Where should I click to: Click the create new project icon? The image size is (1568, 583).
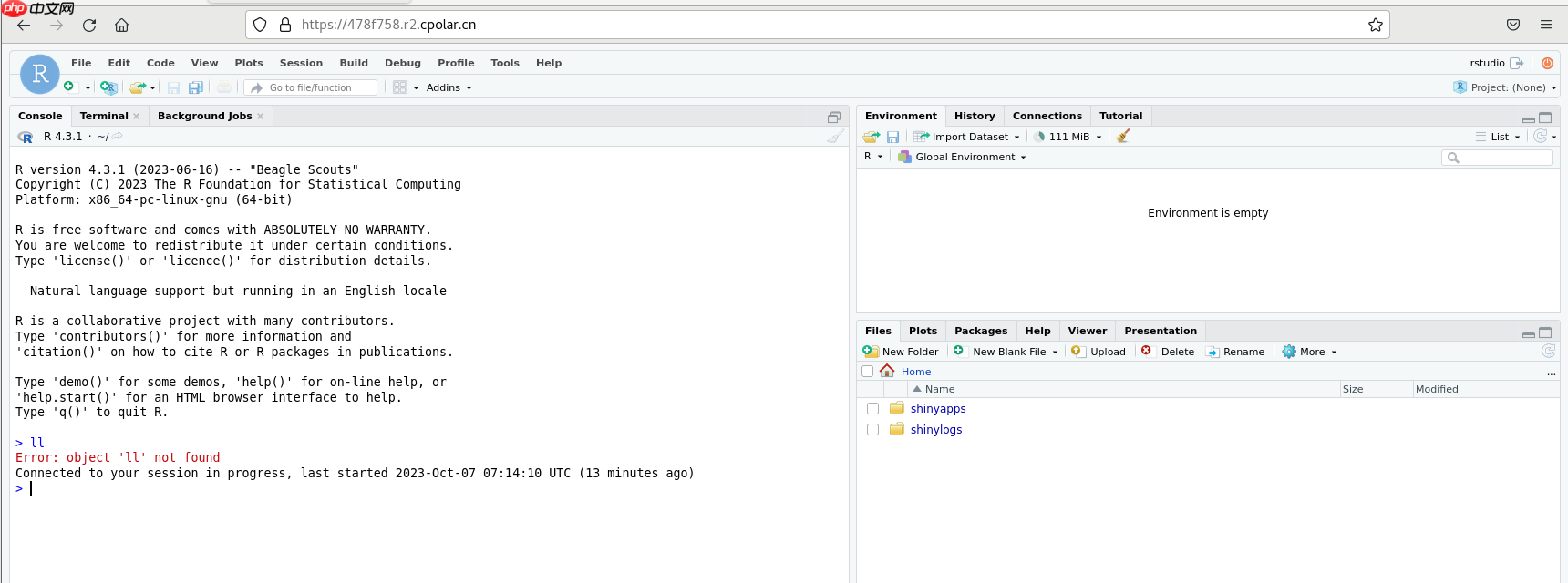(108, 87)
